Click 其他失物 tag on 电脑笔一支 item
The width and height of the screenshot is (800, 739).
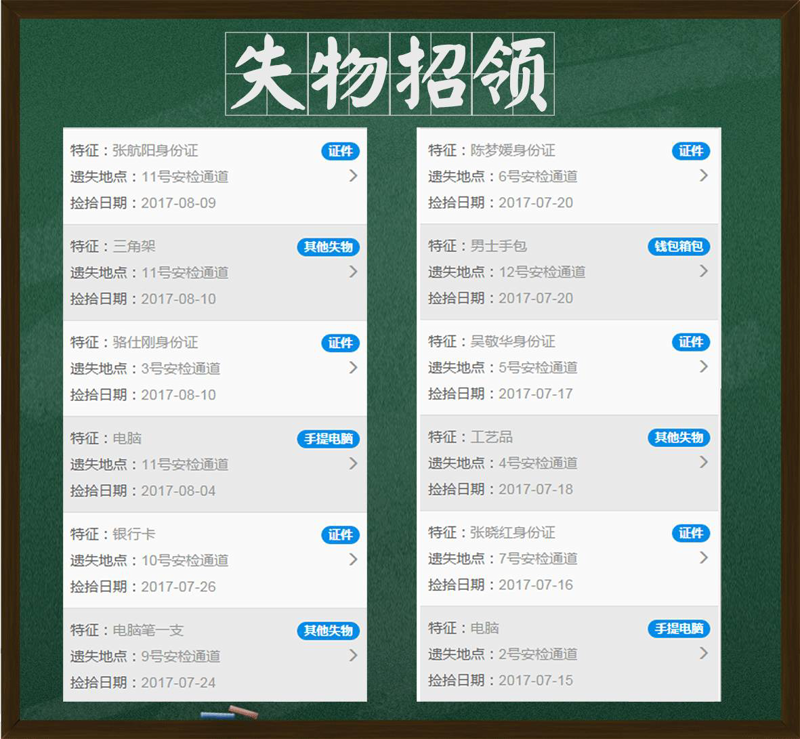coord(329,631)
